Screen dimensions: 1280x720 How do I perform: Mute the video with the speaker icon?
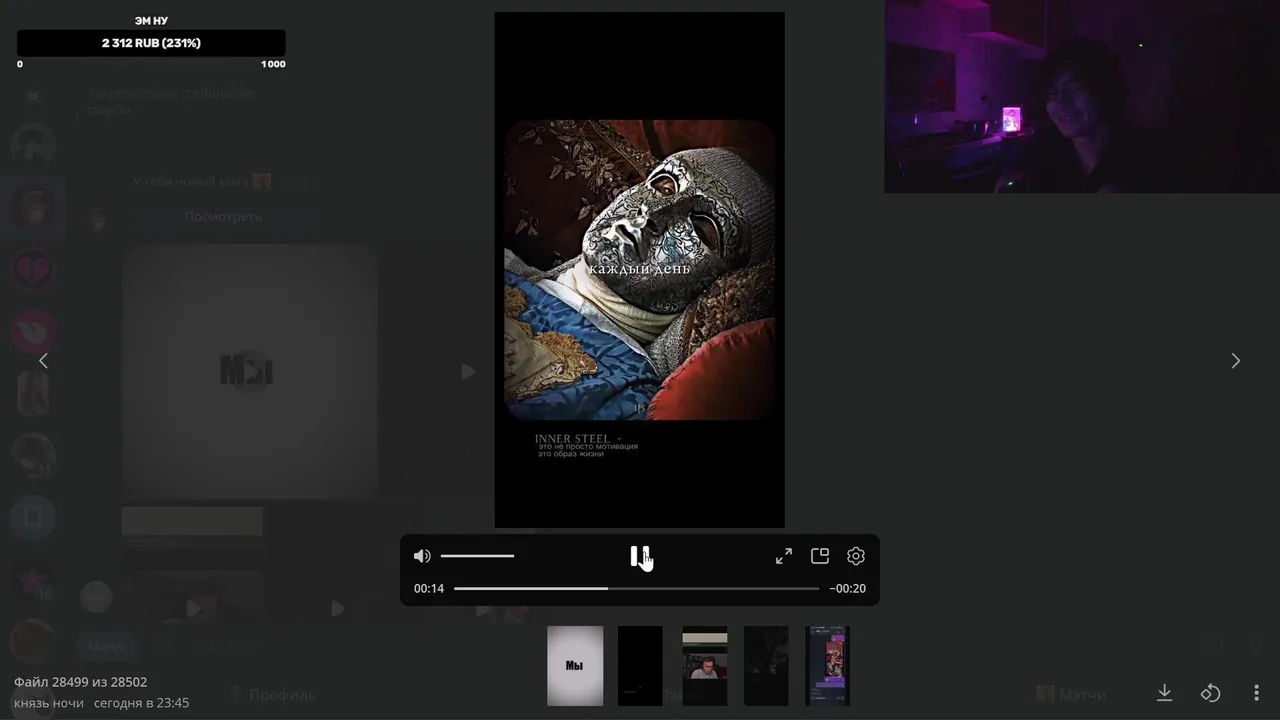point(422,556)
